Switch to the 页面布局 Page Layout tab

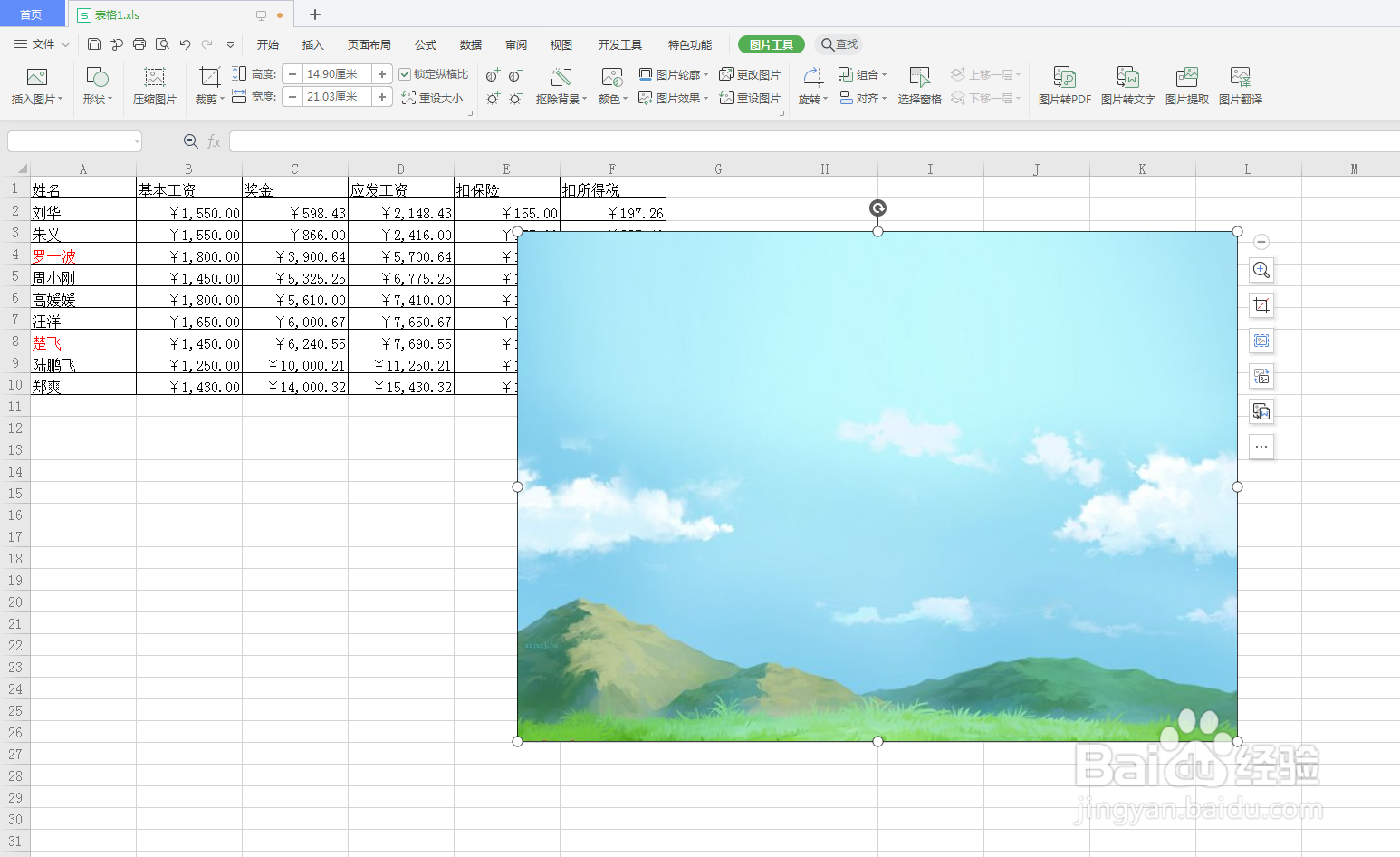pyautogui.click(x=369, y=44)
